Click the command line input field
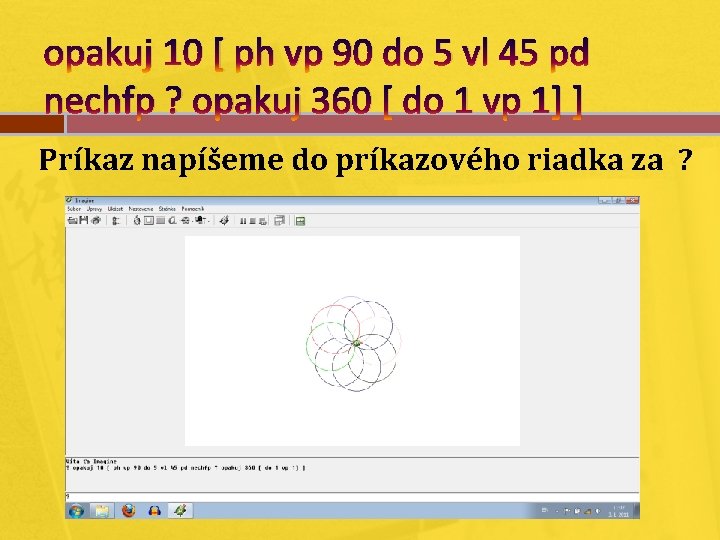Screen dimensions: 720x540 tap(352, 496)
